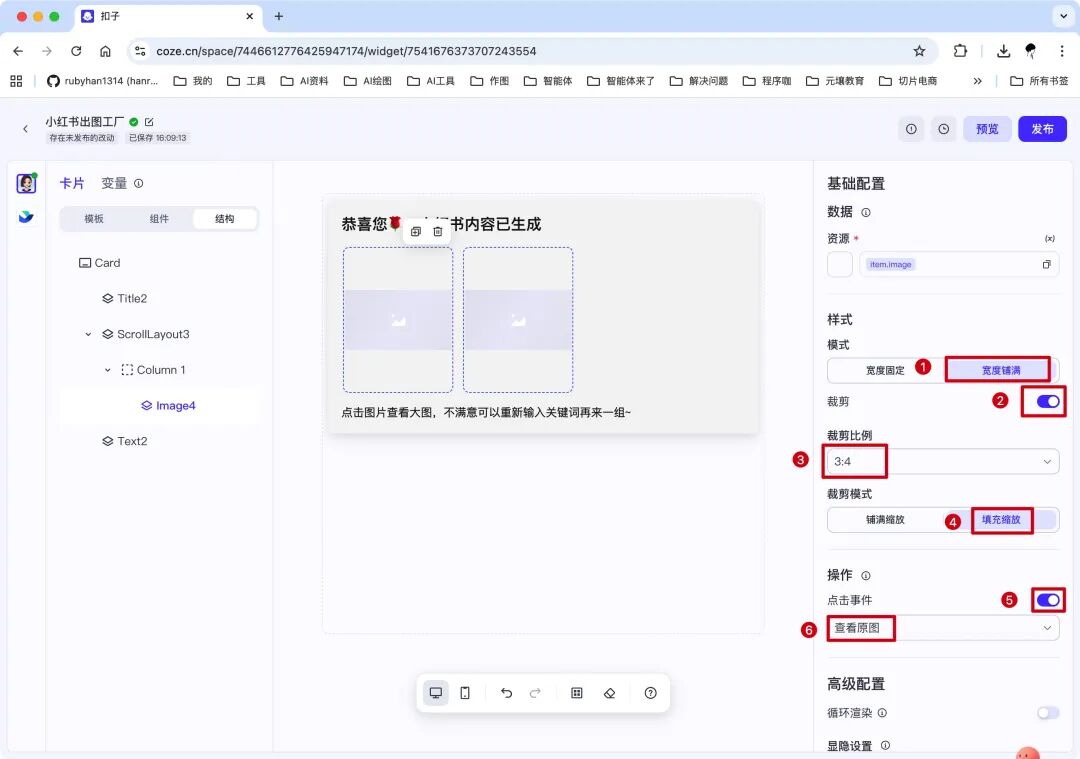Open the help question-mark icon in bottom toolbar

pyautogui.click(x=650, y=692)
